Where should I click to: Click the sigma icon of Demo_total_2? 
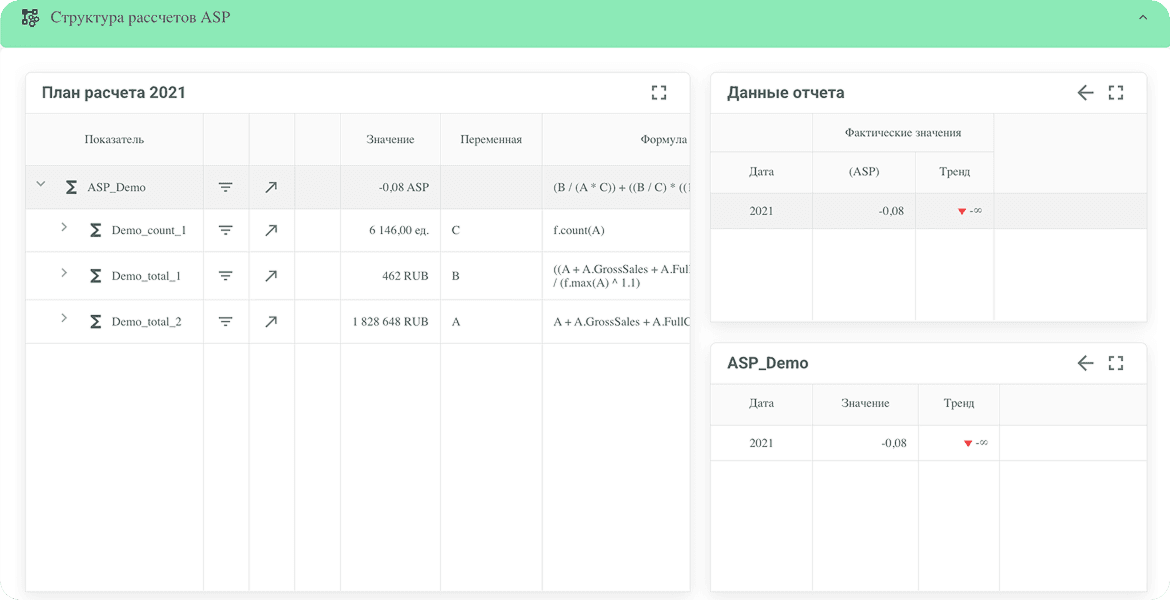pos(96,322)
